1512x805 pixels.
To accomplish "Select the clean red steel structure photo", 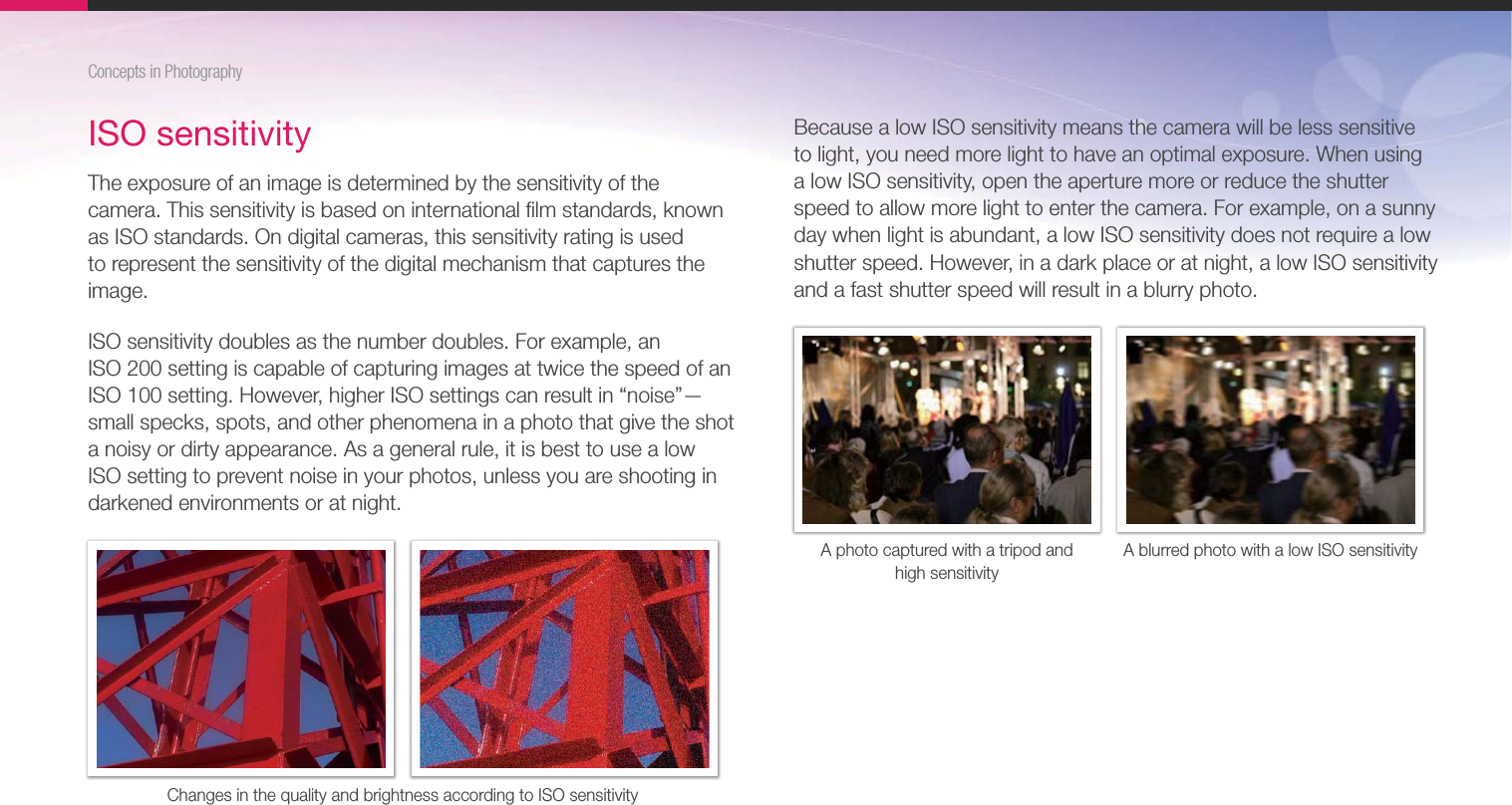I will coord(241,659).
